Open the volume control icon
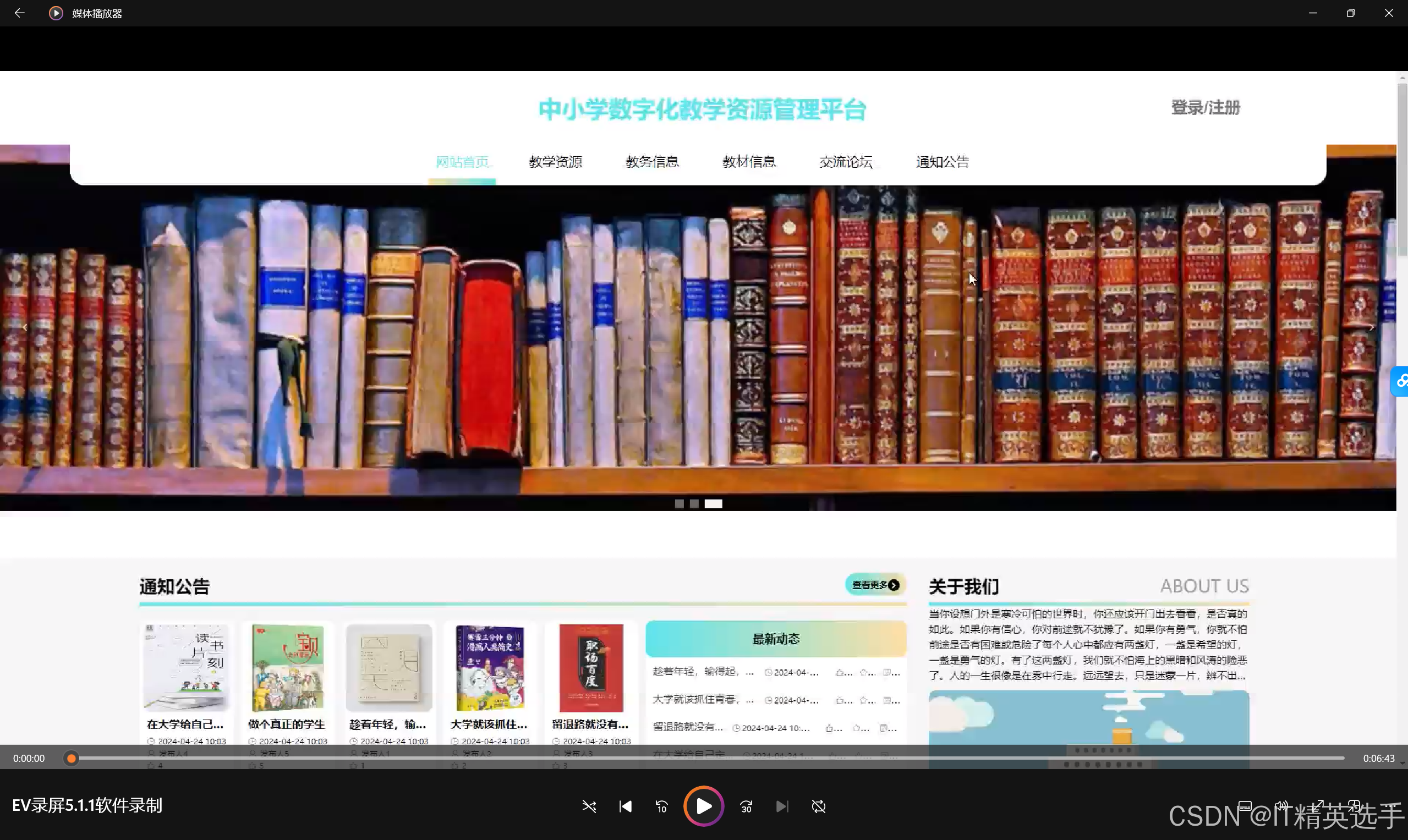 (x=1281, y=805)
